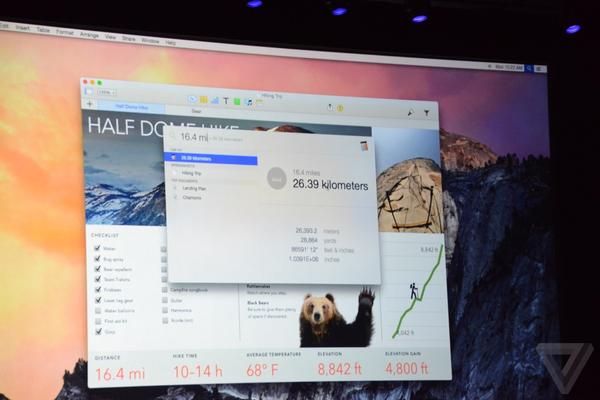This screenshot has height=400, width=600.
Task: Uncheck the last checked item in first column
Action: [x=98, y=331]
